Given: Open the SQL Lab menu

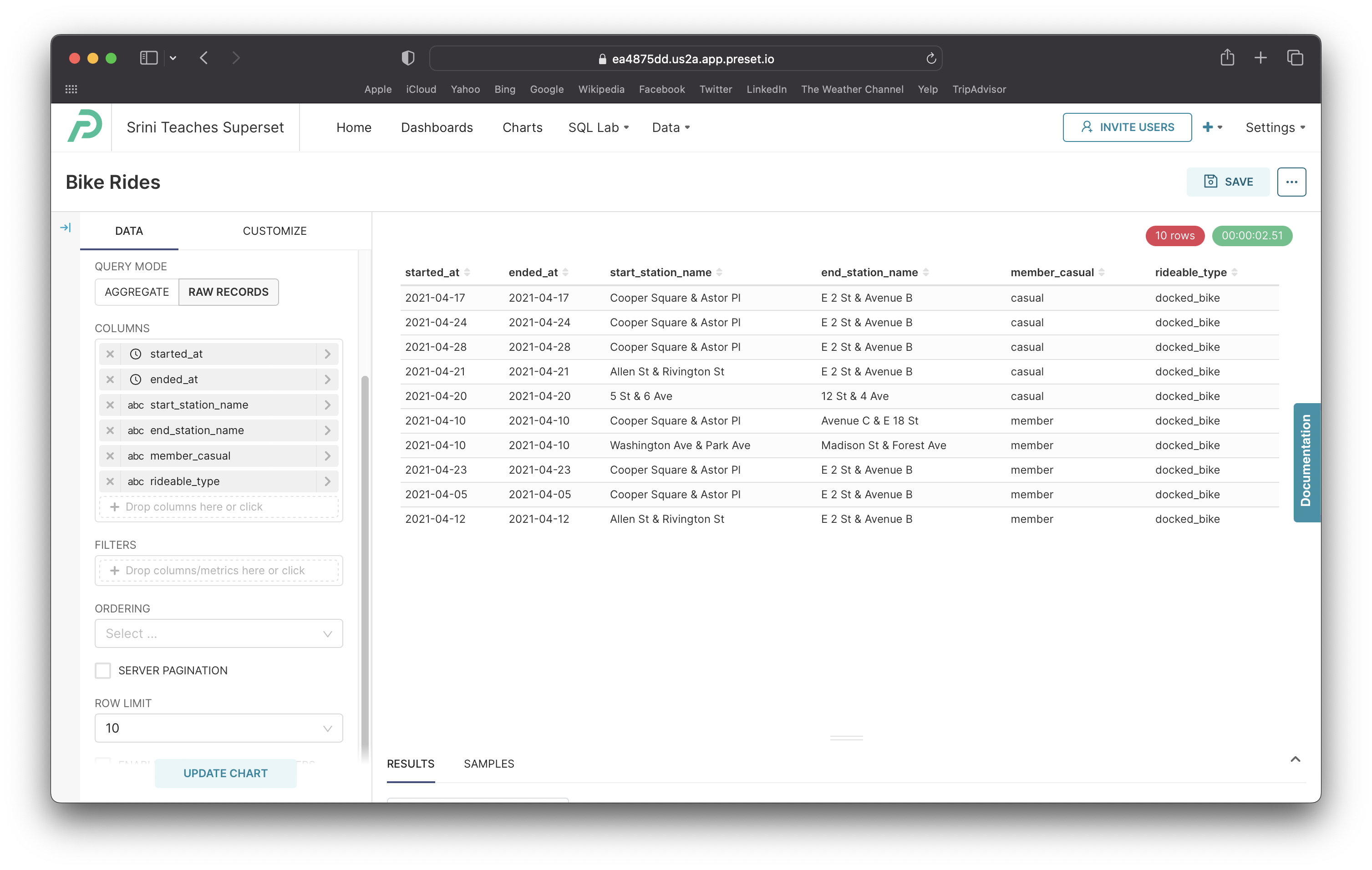Looking at the screenshot, I should (598, 127).
